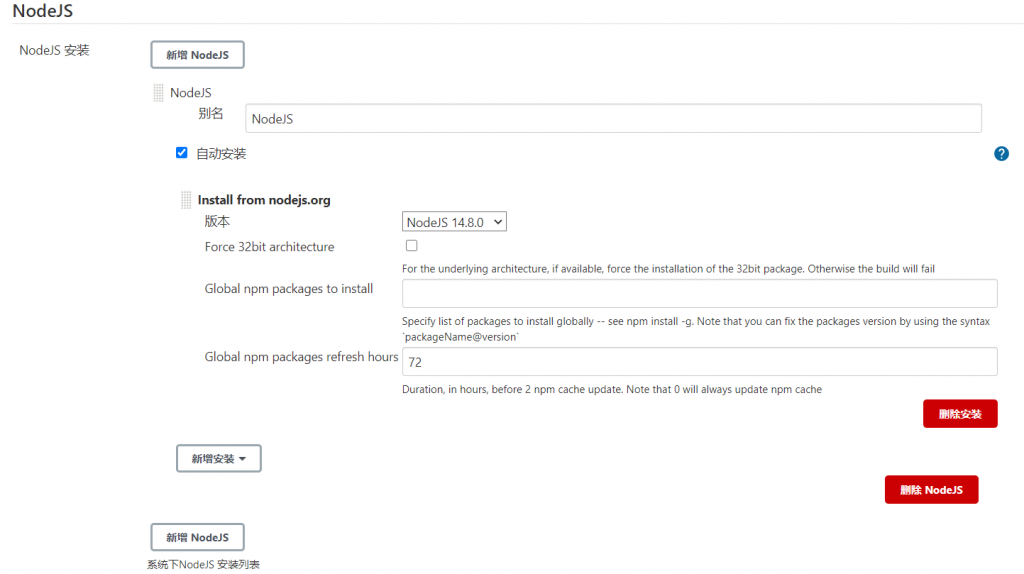Uncheck the 自动安装 checkbox
The height and width of the screenshot is (574, 1024).
pyautogui.click(x=181, y=153)
